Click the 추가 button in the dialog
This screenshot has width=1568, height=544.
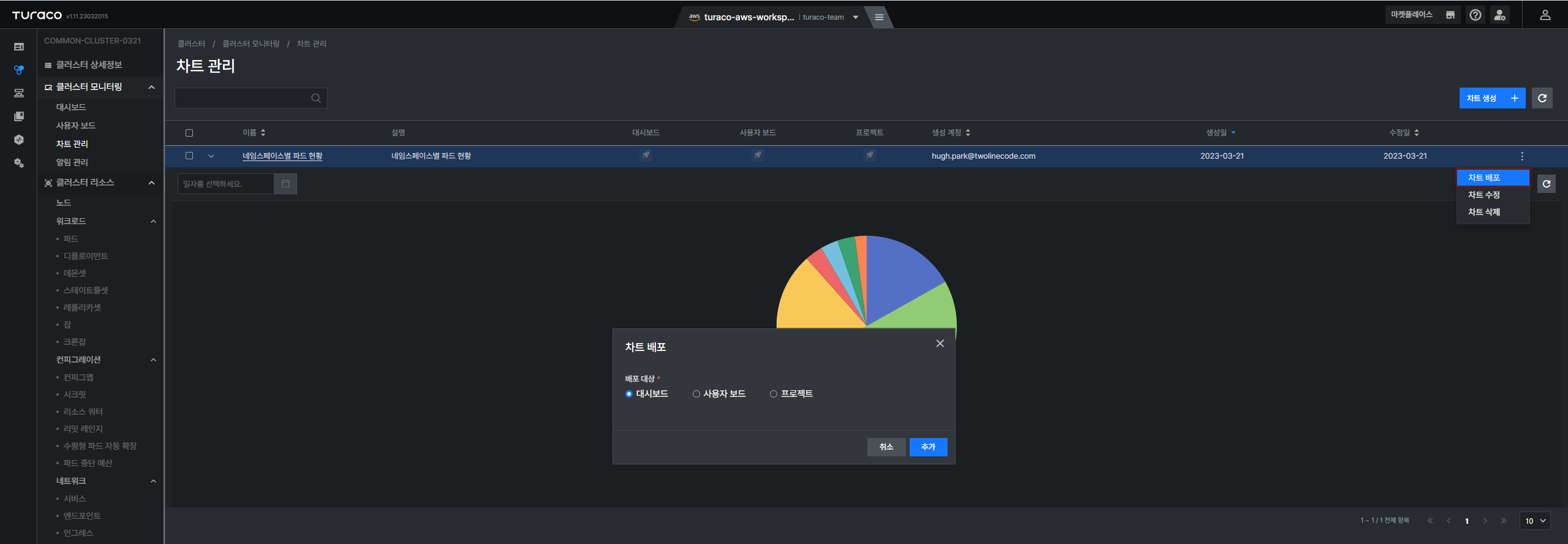pos(928,447)
